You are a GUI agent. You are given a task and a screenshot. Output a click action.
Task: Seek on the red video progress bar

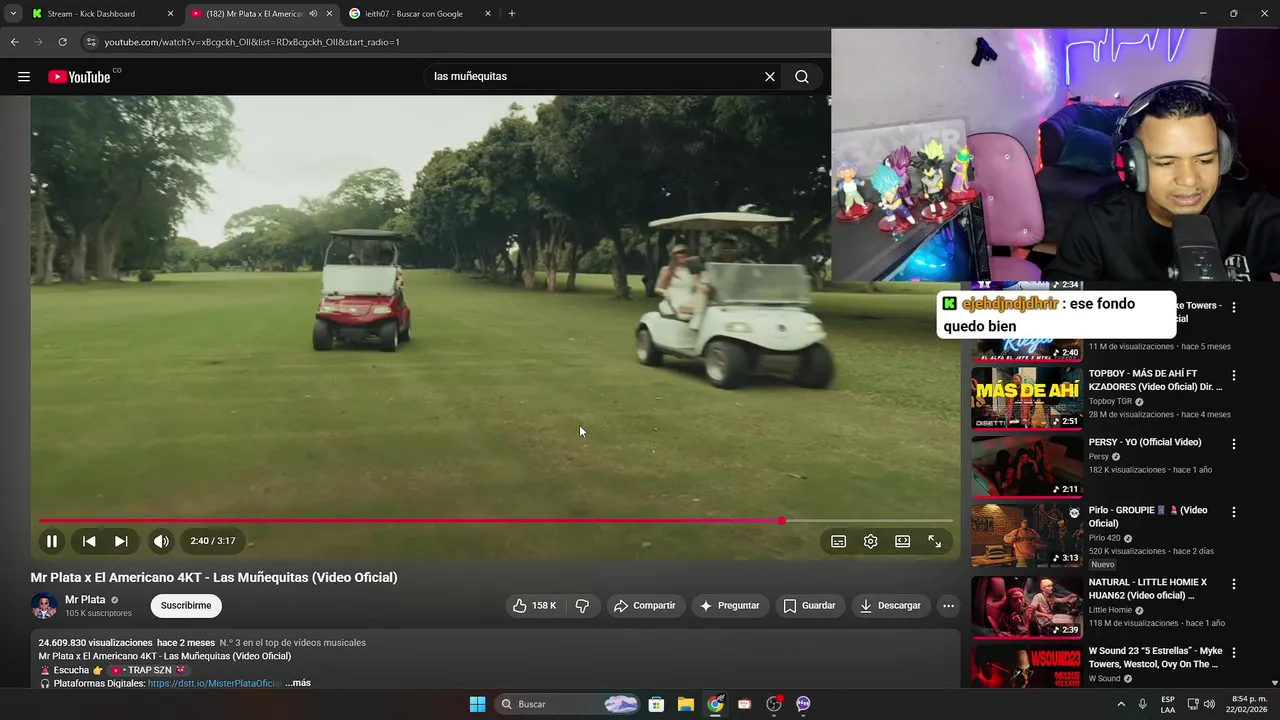coord(496,521)
